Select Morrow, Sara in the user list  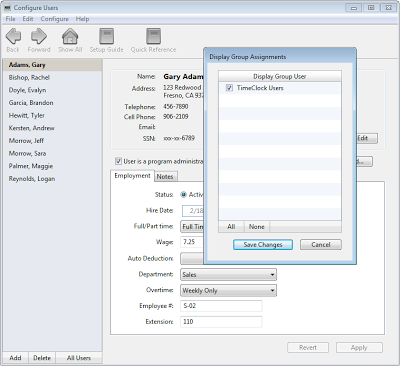pos(52,154)
